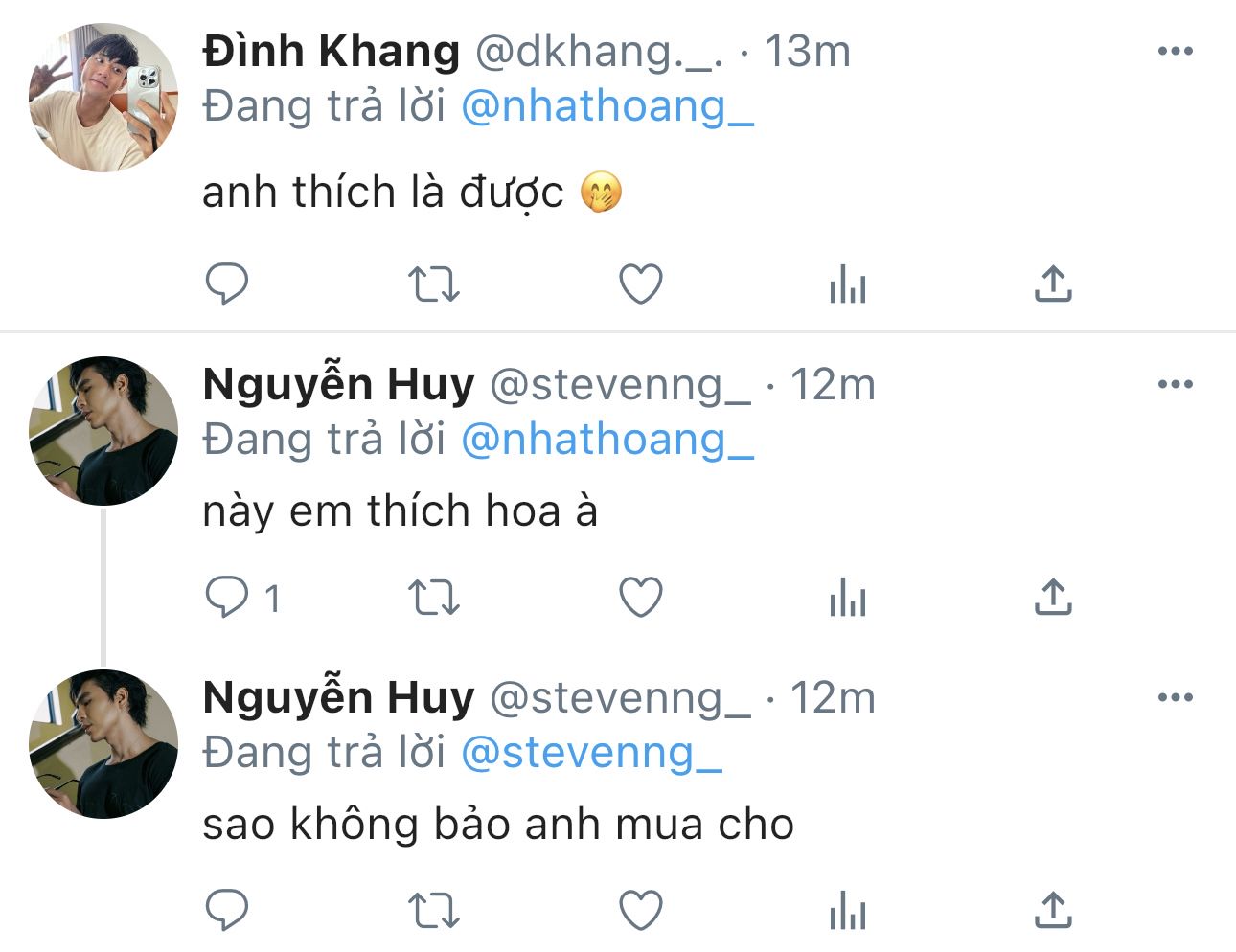Image resolution: width=1236 pixels, height=952 pixels.
Task: Retweet the "này em thích hoa à" tweet
Action: point(433,598)
